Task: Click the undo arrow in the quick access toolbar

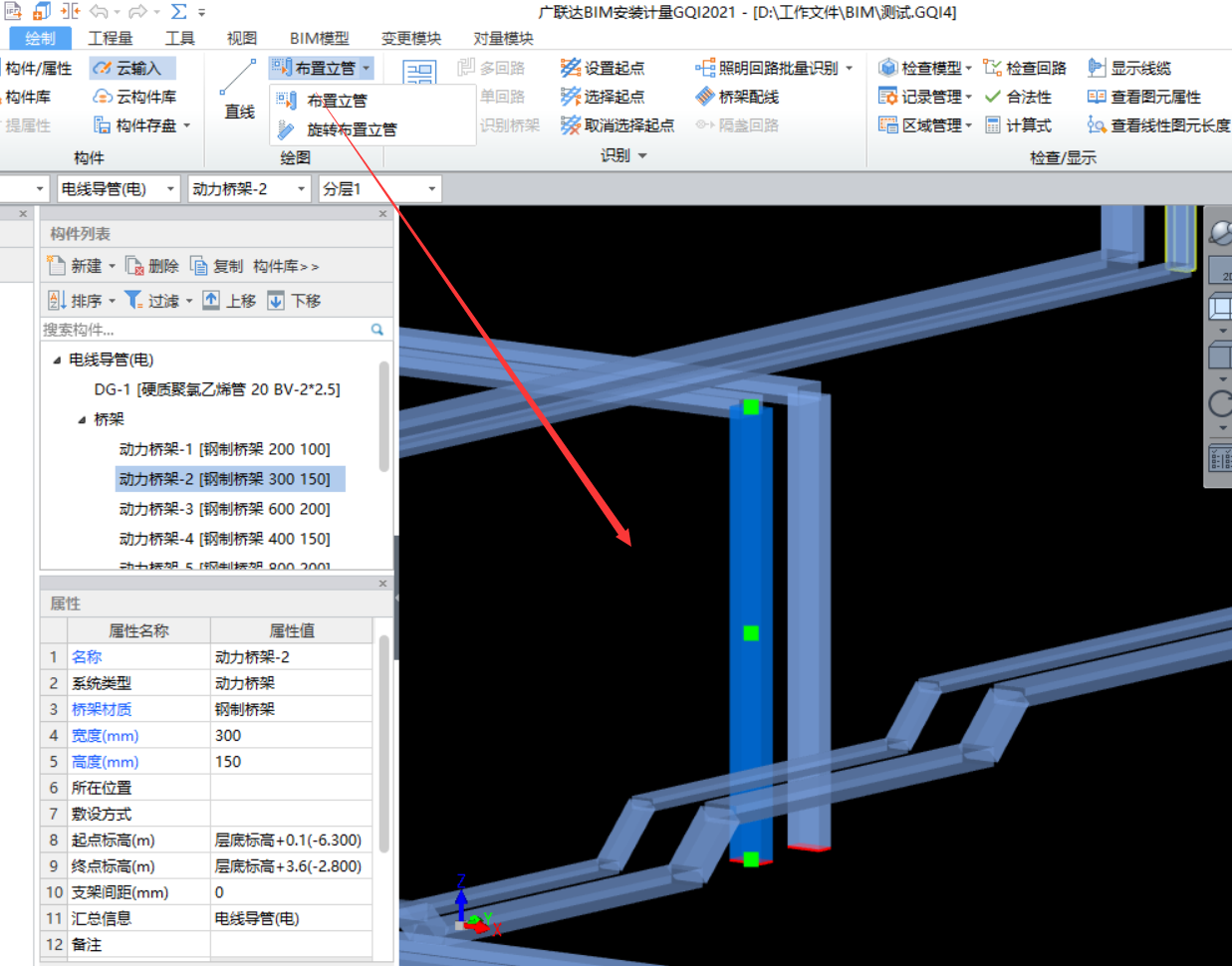Action: 99,12
